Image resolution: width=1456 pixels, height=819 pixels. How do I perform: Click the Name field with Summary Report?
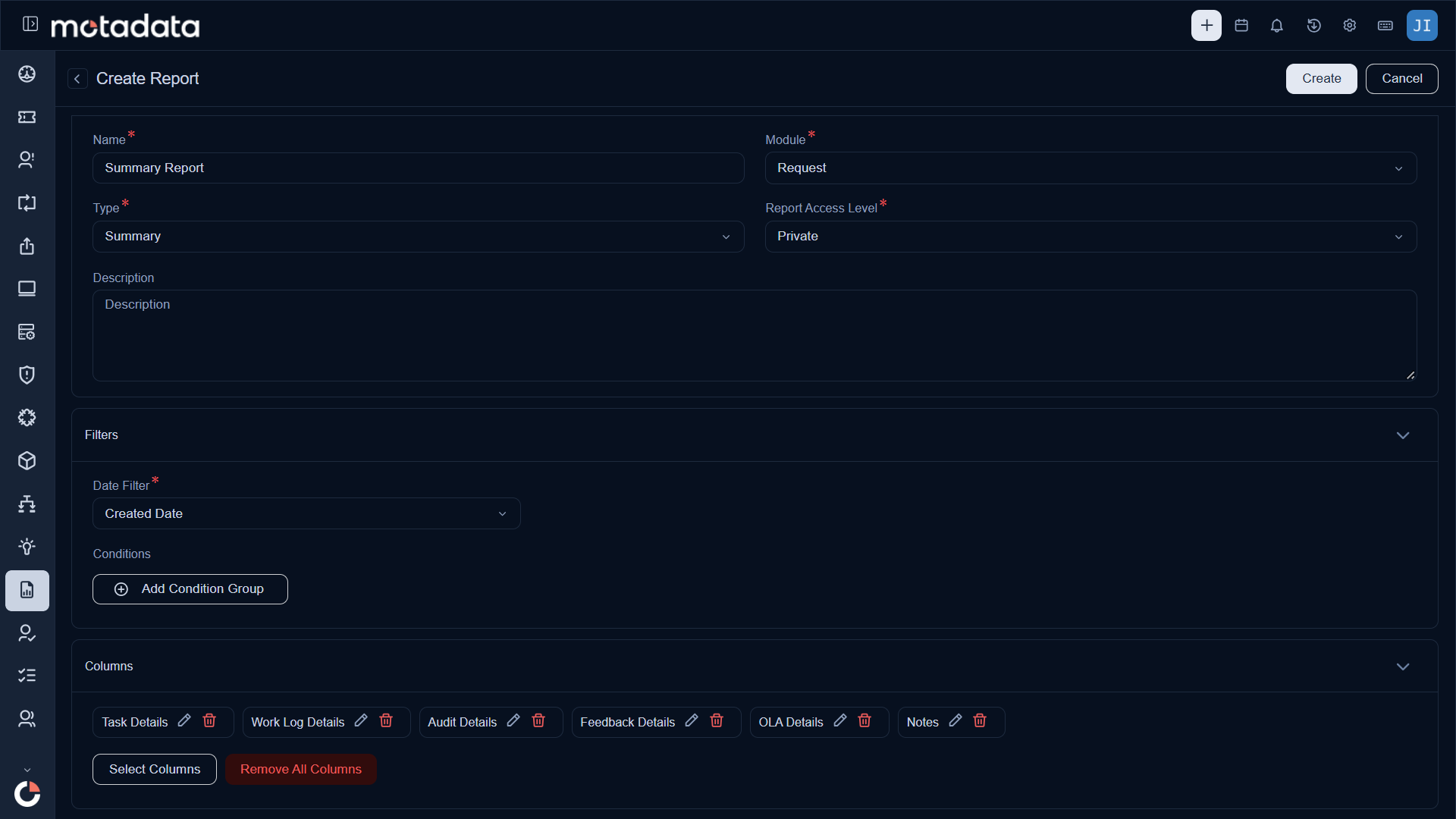(418, 168)
